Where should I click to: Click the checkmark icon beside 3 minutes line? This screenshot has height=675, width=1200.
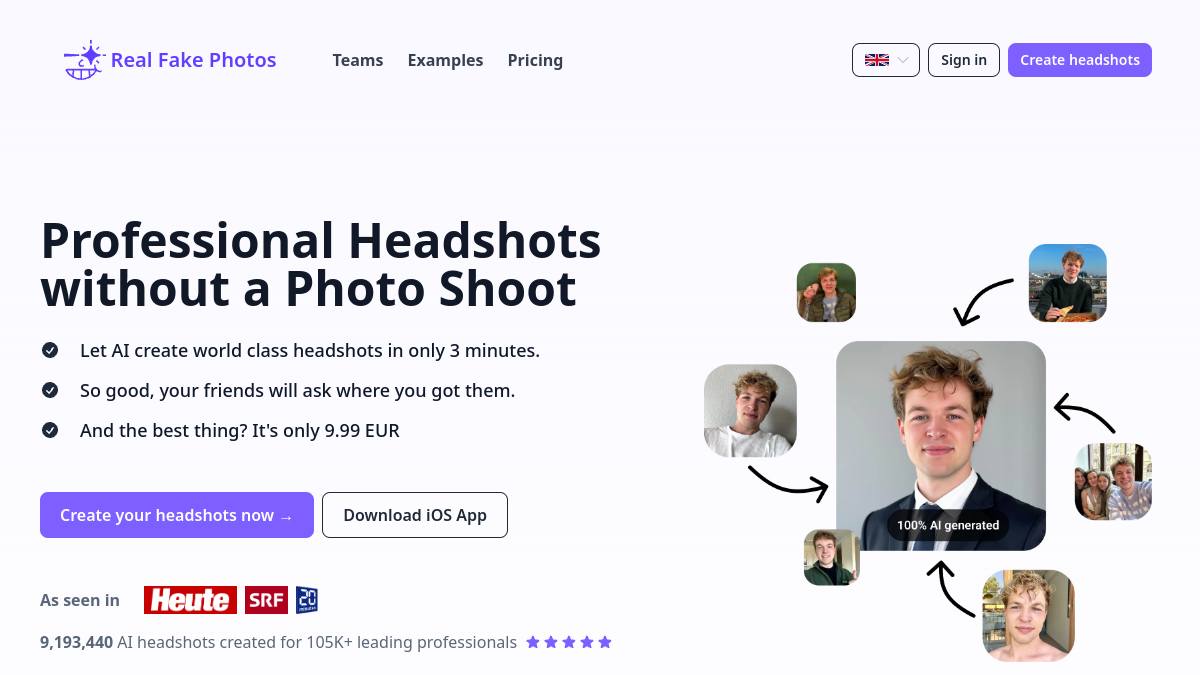tap(50, 350)
